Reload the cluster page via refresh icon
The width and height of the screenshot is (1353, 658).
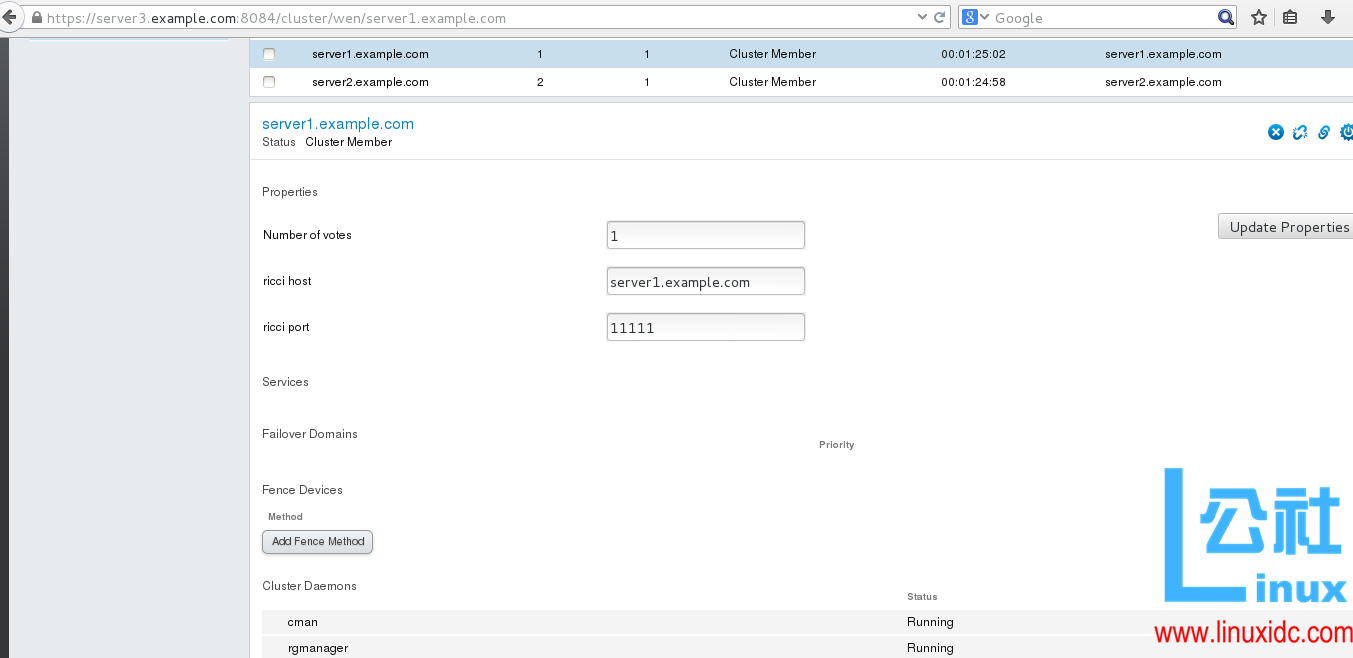click(938, 17)
